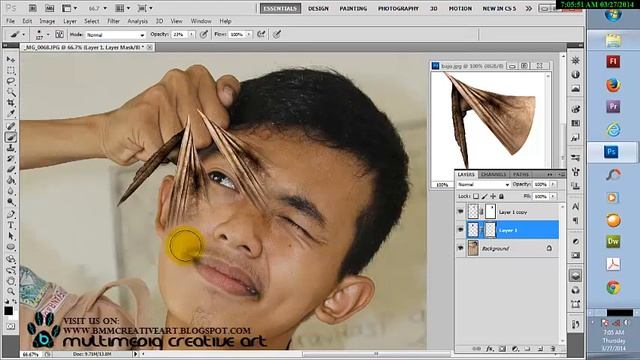The image size is (640, 360).
Task: Switch to the Essentials workspace
Action: [x=280, y=8]
